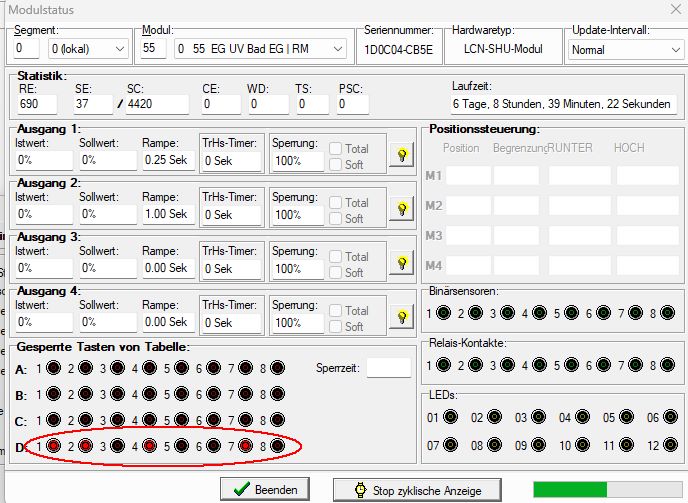Click LED indicator 12
The height and width of the screenshot is (503, 688).
[x=671, y=443]
